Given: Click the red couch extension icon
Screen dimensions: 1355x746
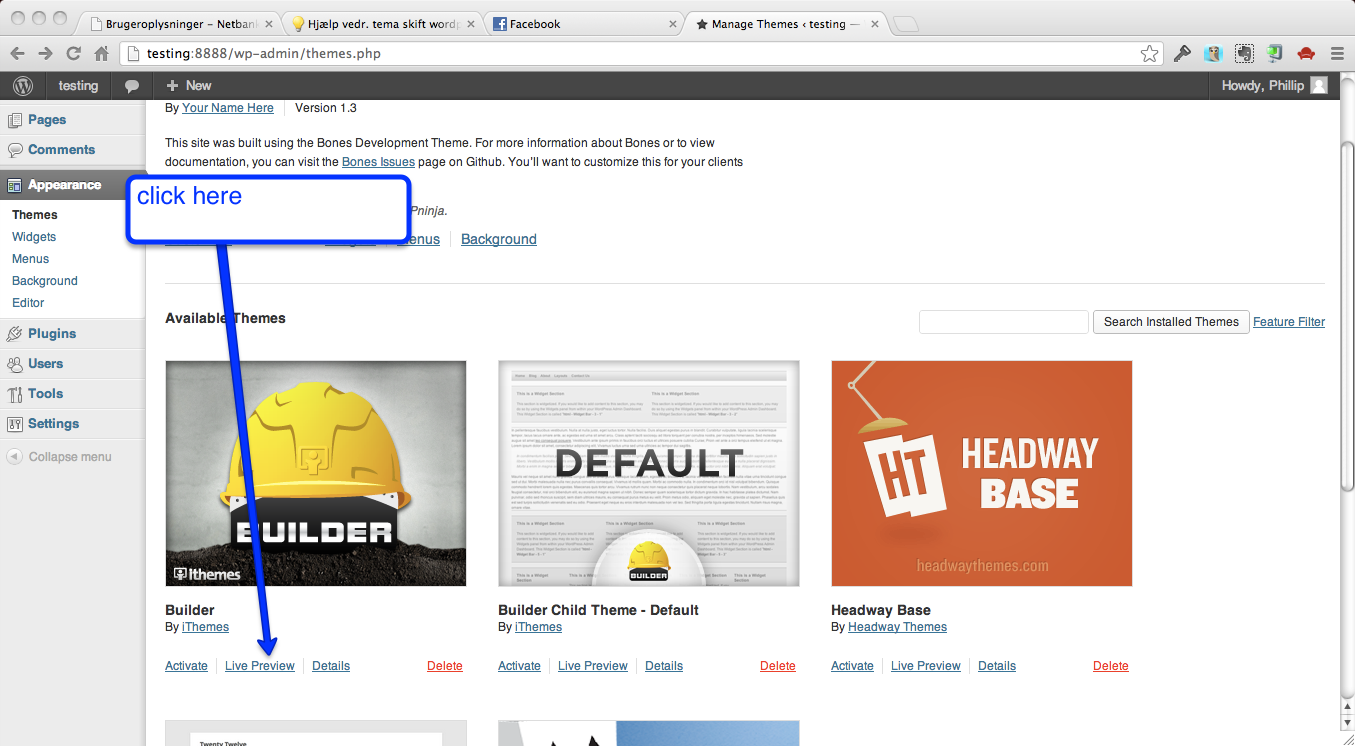Looking at the screenshot, I should 1305,53.
